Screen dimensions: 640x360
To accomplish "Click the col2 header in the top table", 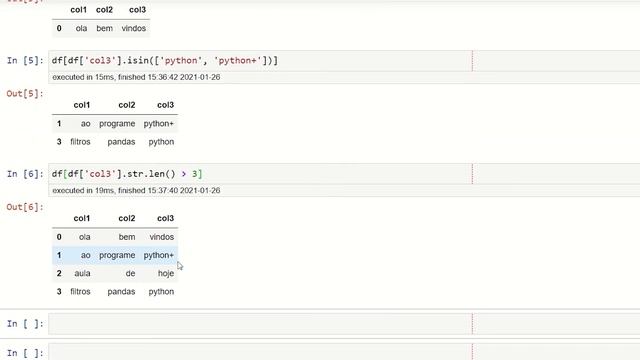I will pos(104,10).
